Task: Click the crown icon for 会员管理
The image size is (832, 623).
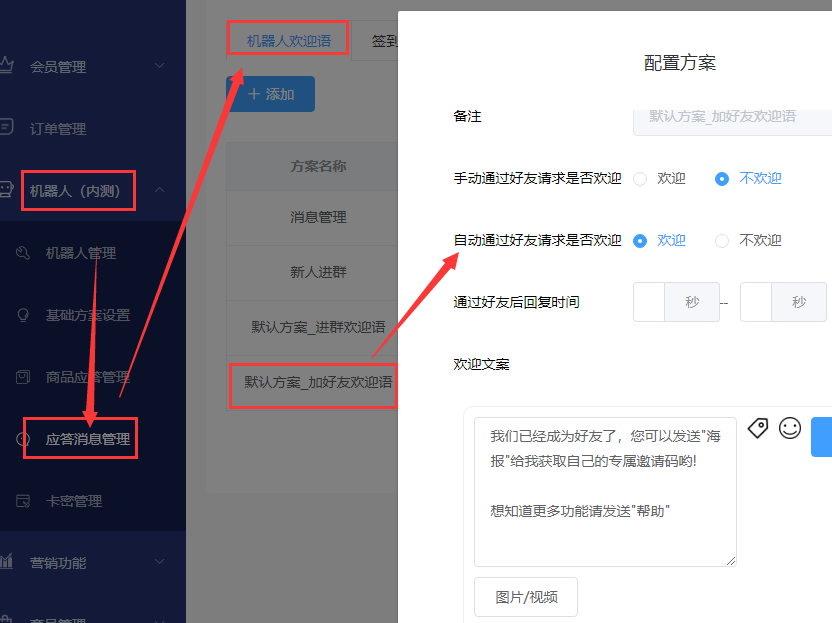Action: click(6, 65)
